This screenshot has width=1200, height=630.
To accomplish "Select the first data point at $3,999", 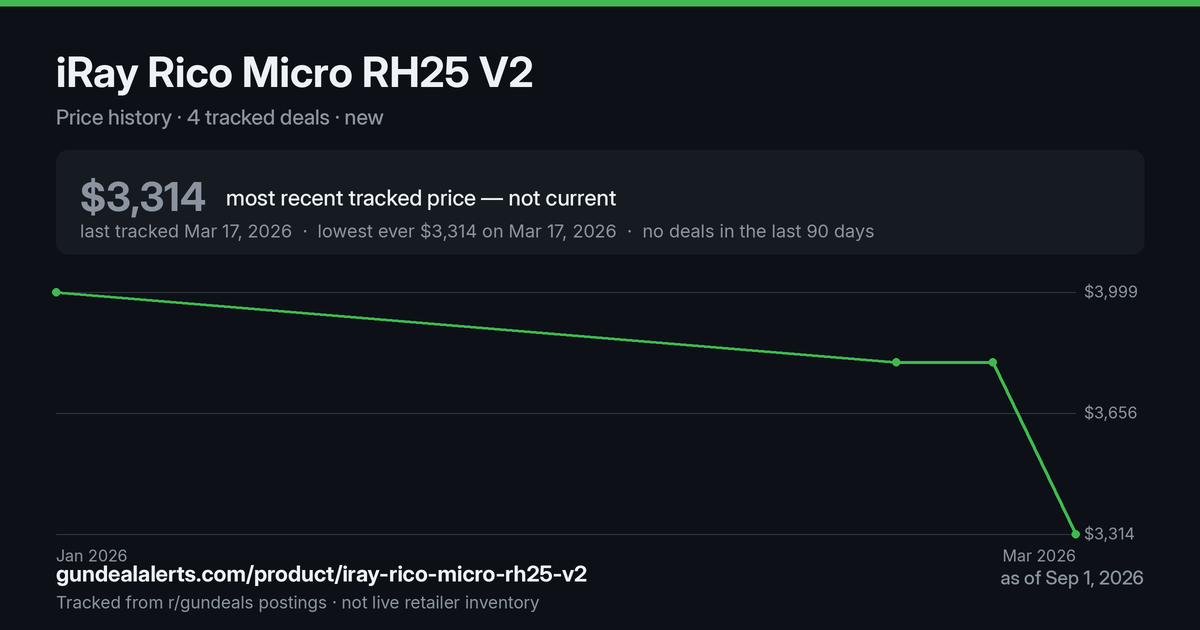I will tap(56, 292).
